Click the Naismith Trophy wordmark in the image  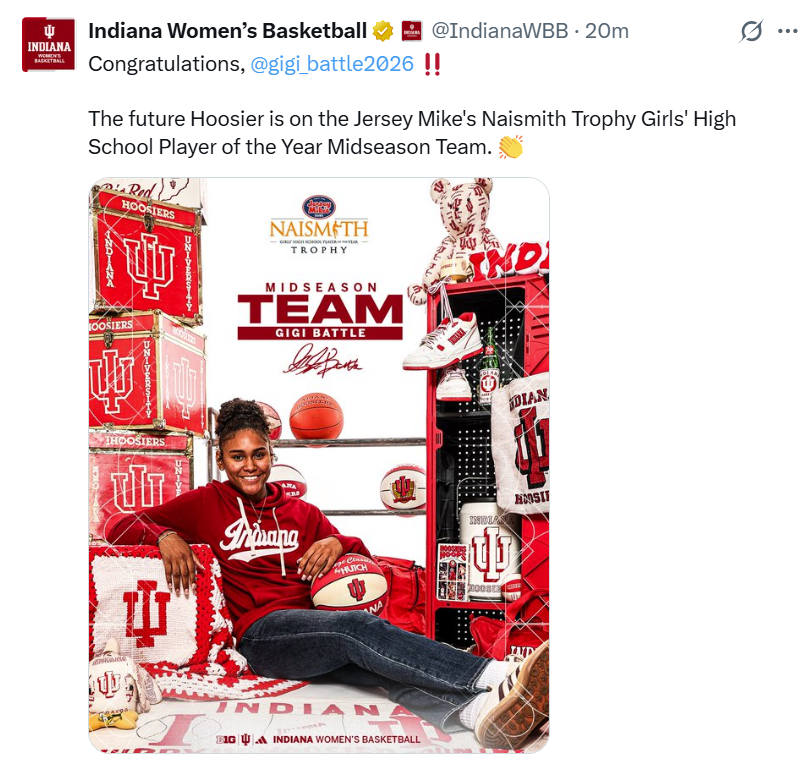(x=319, y=236)
